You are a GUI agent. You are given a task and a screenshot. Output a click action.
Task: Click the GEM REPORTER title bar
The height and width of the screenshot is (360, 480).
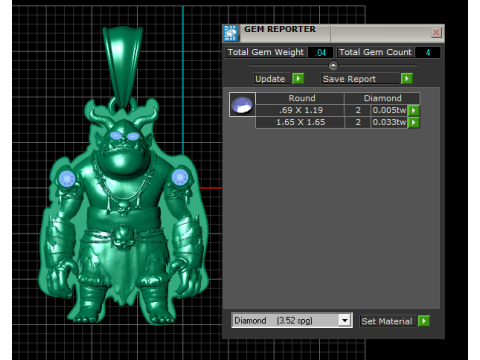[333, 33]
